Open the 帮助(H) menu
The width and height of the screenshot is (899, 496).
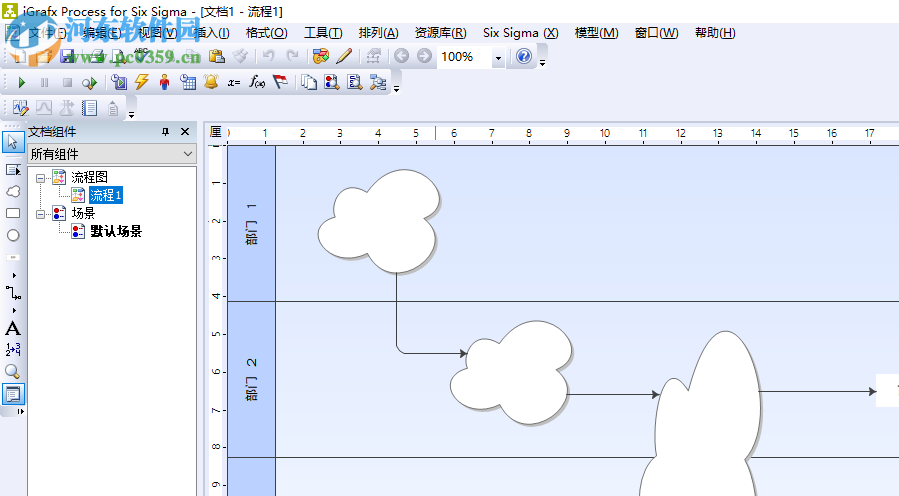point(715,33)
